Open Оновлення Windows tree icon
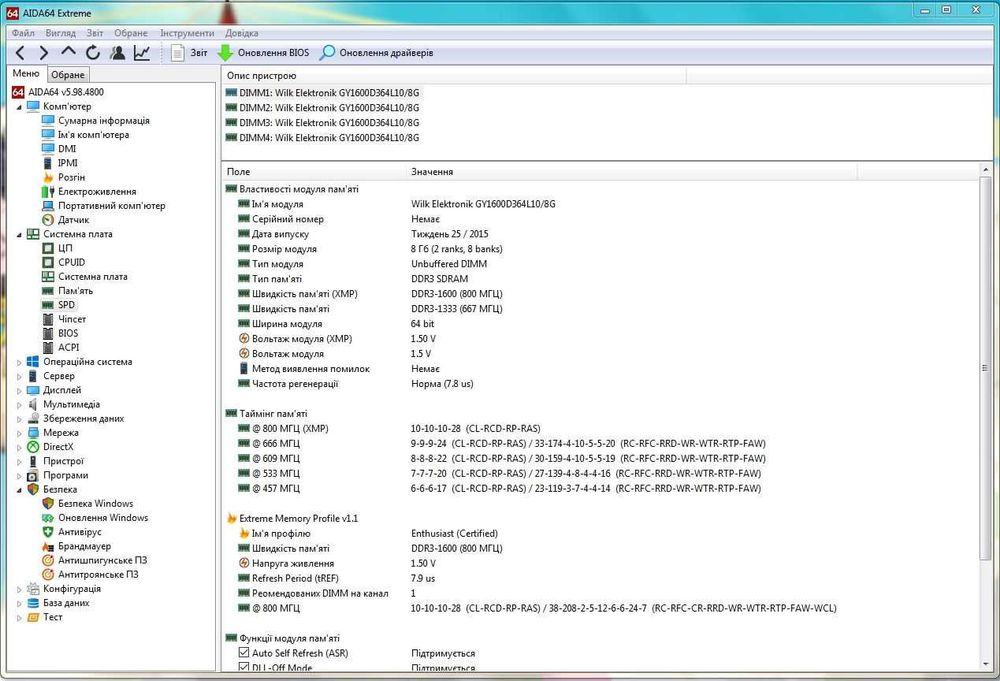This screenshot has width=1000, height=681. 48,518
